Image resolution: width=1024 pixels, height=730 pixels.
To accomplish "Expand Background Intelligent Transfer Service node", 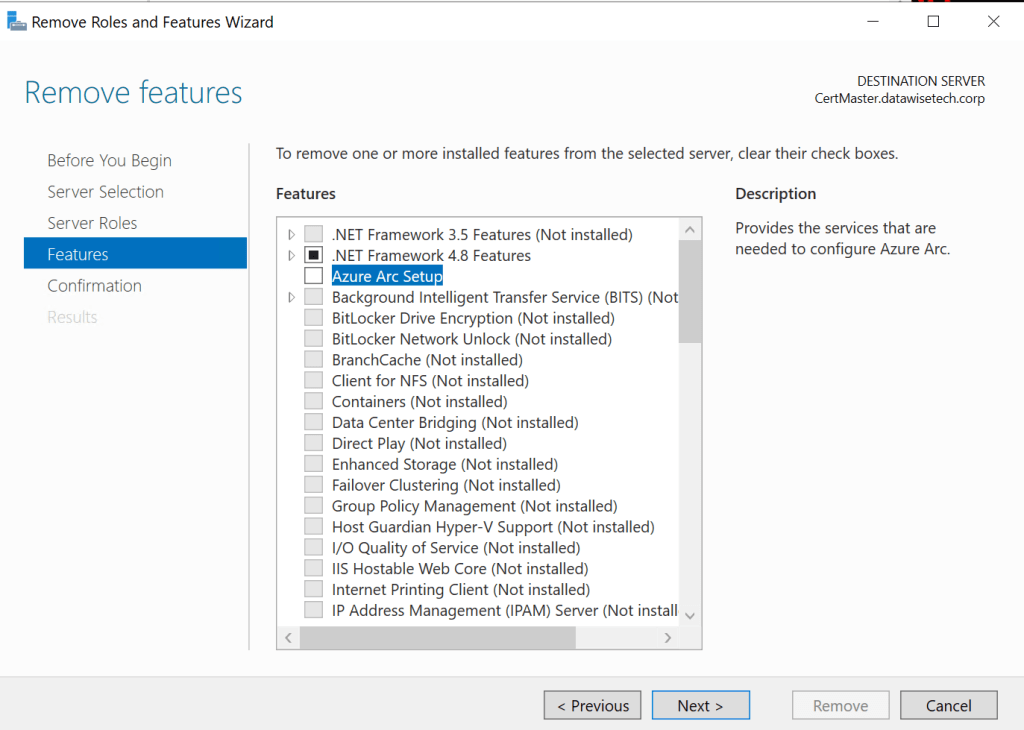I will pos(292,297).
